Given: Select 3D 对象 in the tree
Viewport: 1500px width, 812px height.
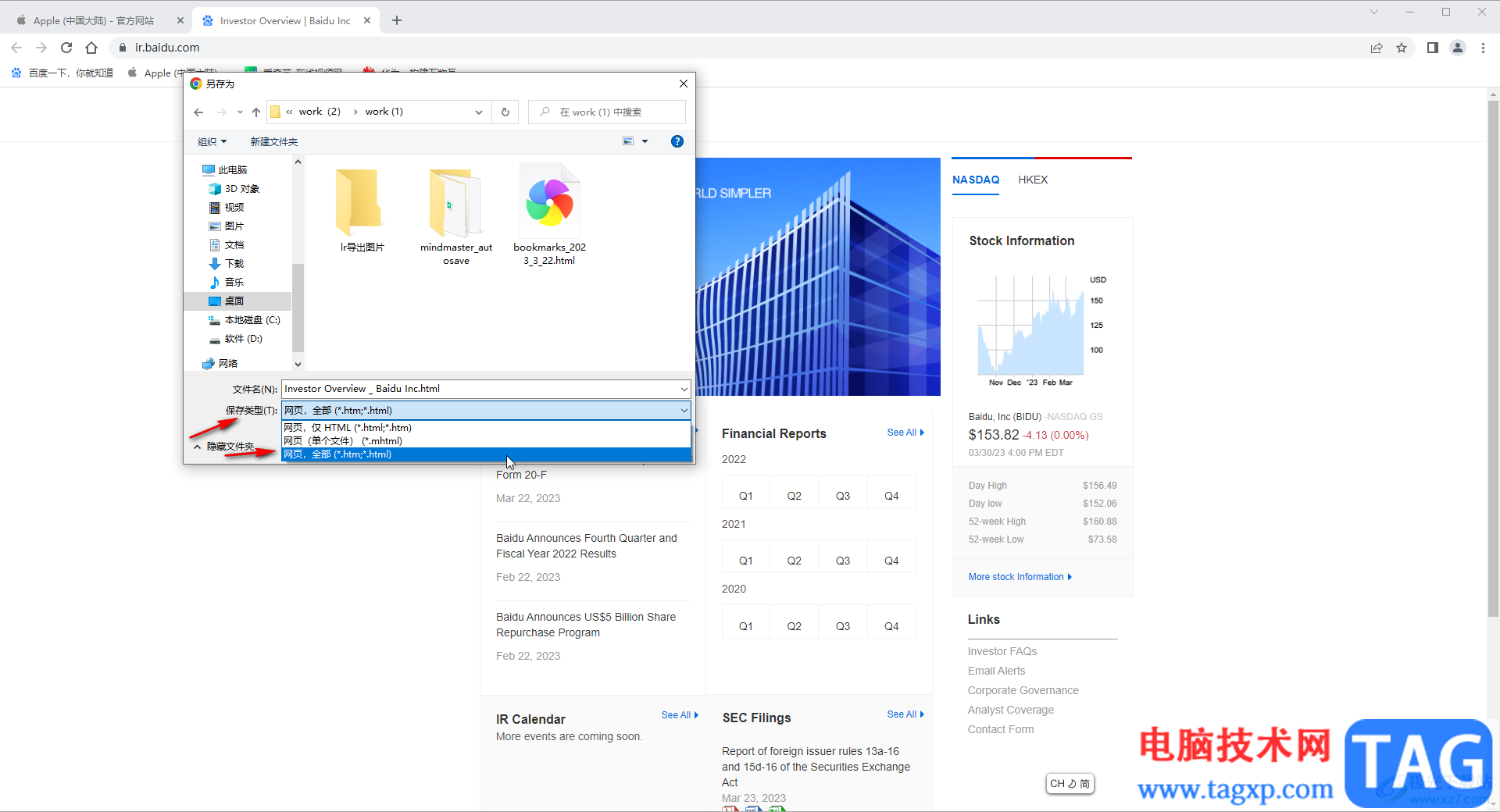Looking at the screenshot, I should coord(241,189).
